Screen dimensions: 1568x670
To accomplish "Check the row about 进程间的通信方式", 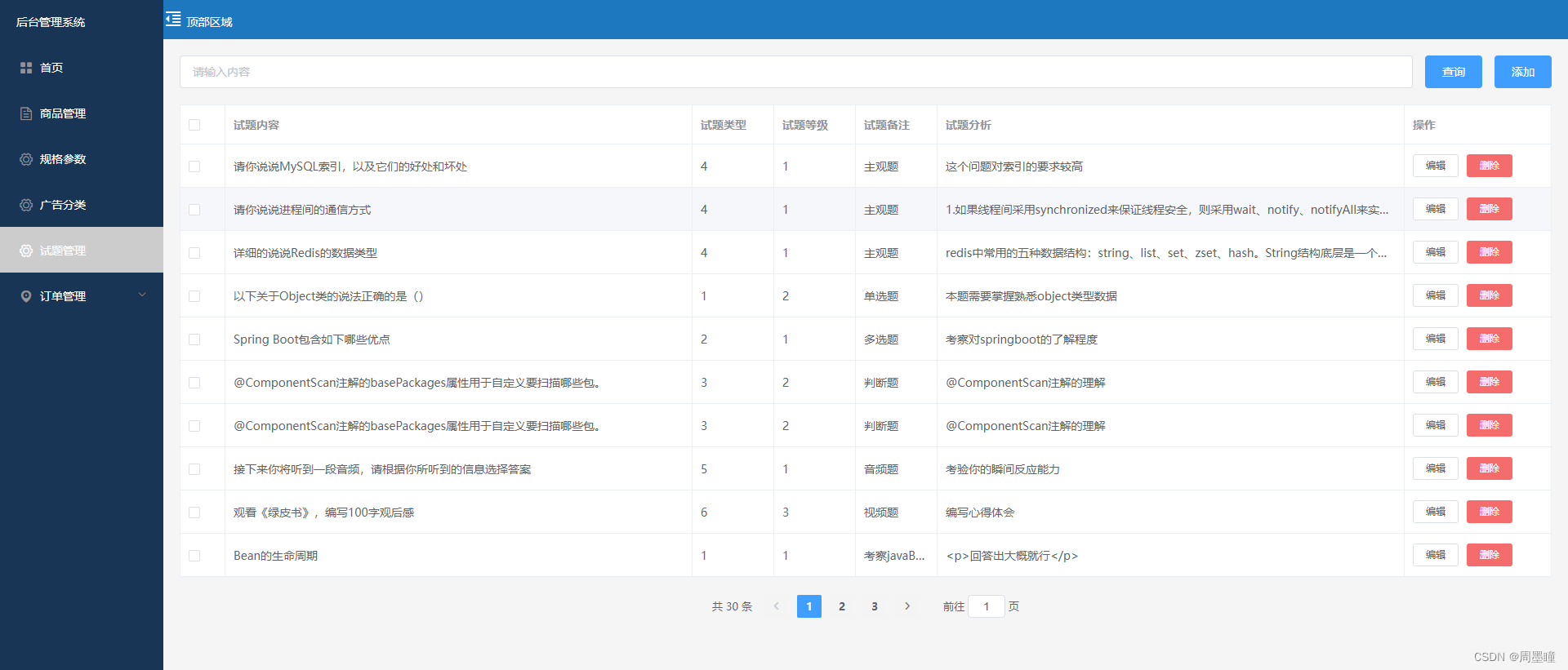I will (x=194, y=210).
